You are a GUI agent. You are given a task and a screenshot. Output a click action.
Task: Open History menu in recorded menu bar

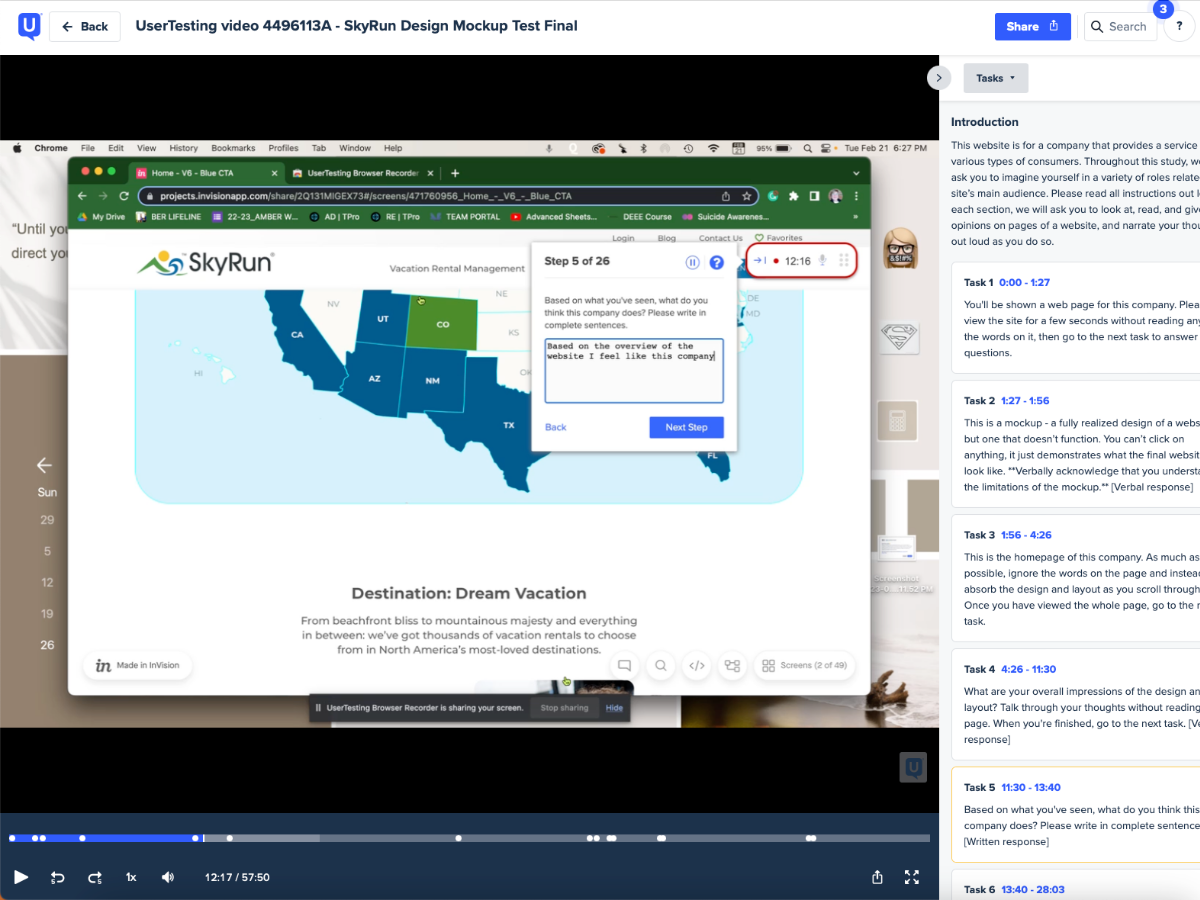[184, 148]
